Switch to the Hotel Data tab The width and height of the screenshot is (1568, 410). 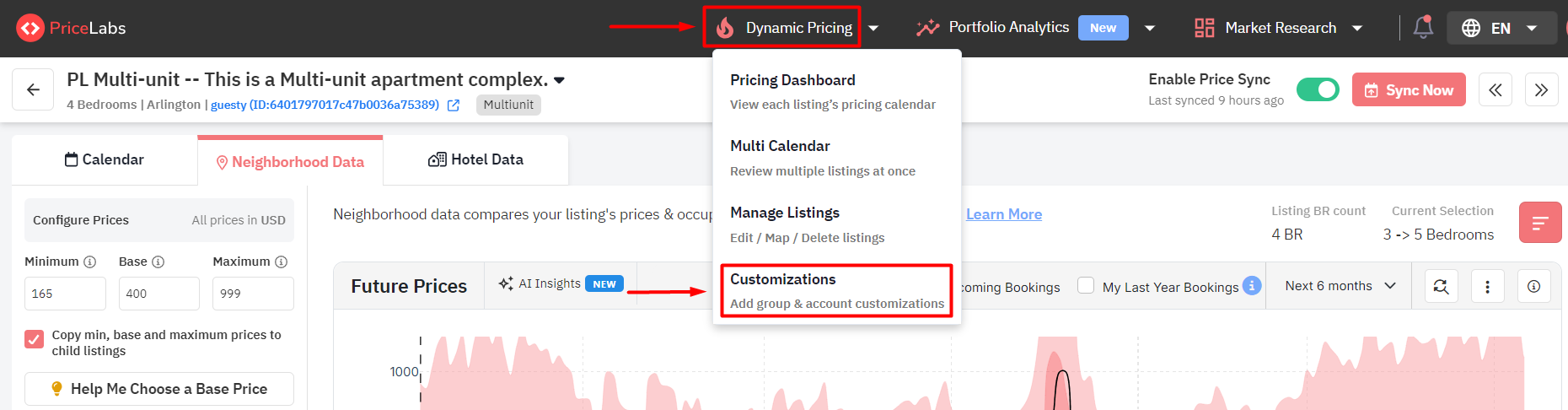click(x=476, y=159)
